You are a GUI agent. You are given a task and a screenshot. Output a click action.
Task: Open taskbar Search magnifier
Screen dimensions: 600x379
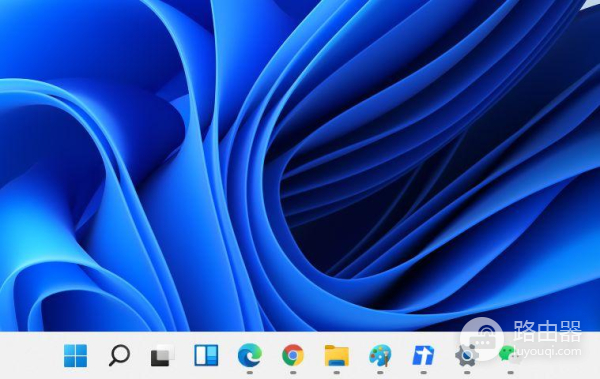(x=119, y=355)
